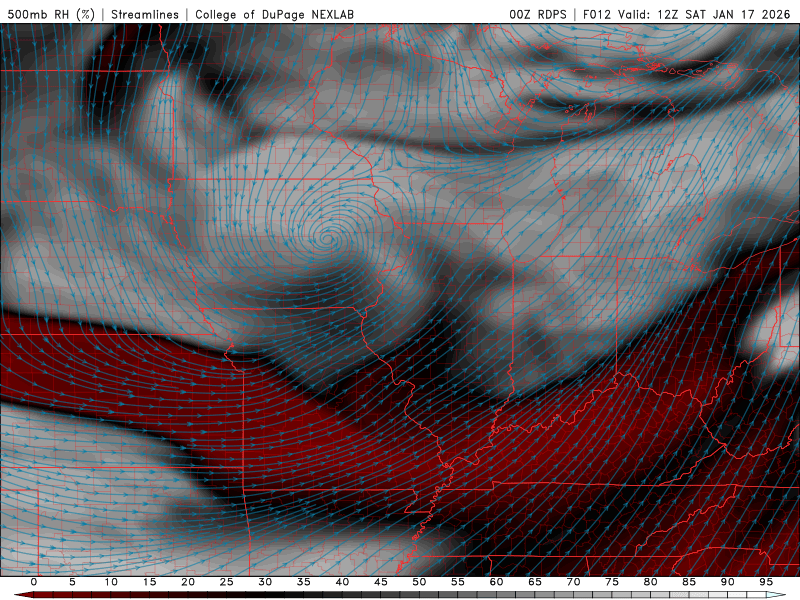Click the 20 value on the color scale
800x600 pixels.
(188, 582)
